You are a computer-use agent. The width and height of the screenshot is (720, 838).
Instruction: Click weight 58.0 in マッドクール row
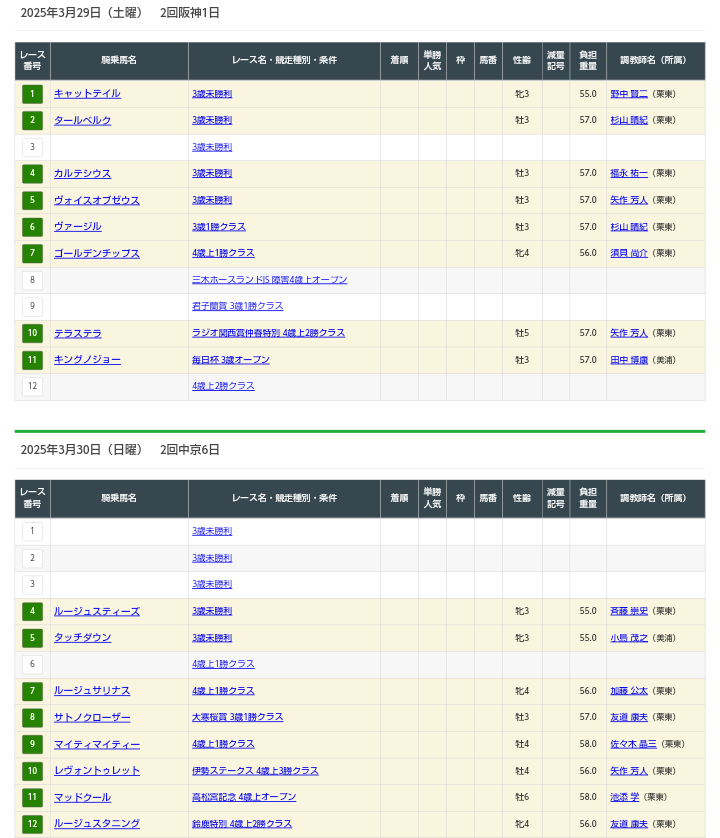[x=588, y=797]
